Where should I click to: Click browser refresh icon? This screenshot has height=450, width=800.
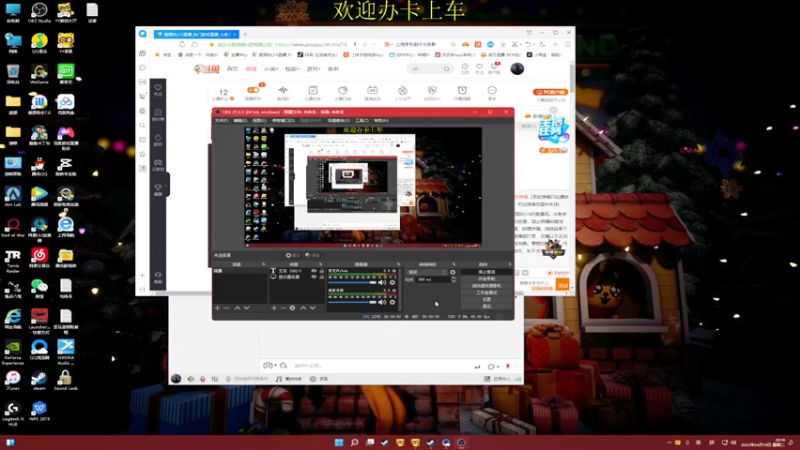182,44
